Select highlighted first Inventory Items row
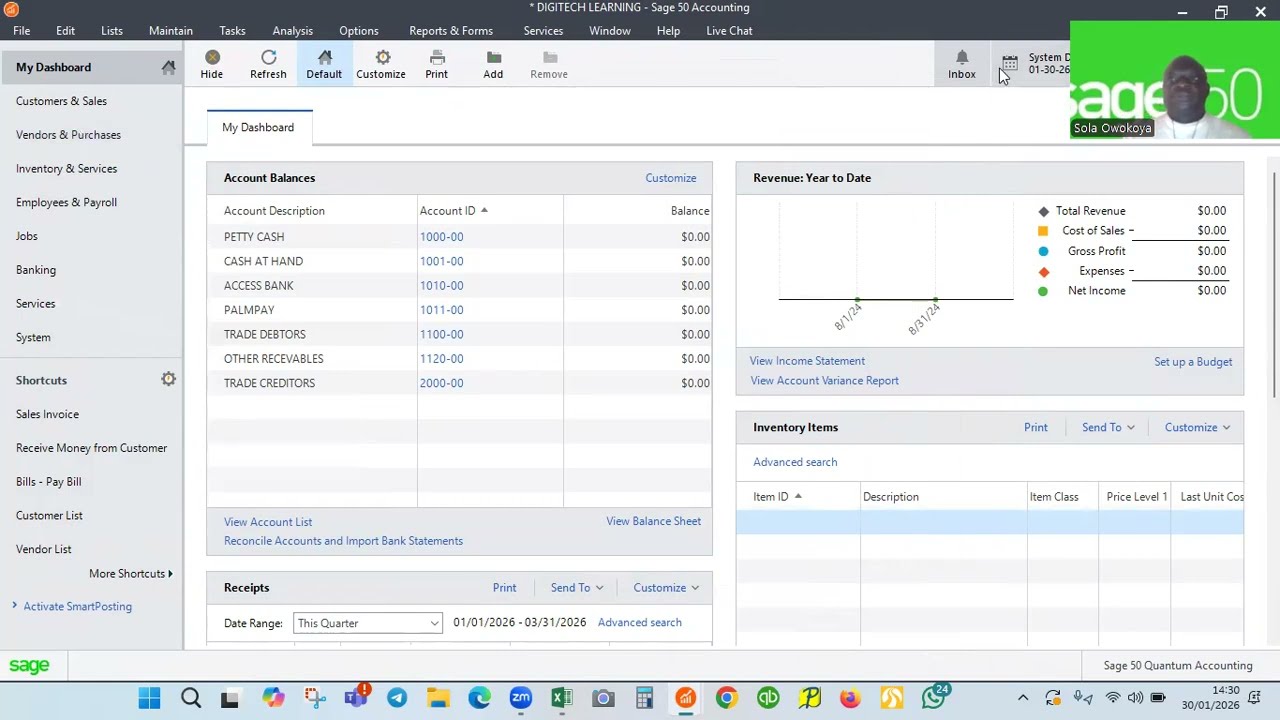Viewport: 1280px width, 720px height. click(990, 521)
